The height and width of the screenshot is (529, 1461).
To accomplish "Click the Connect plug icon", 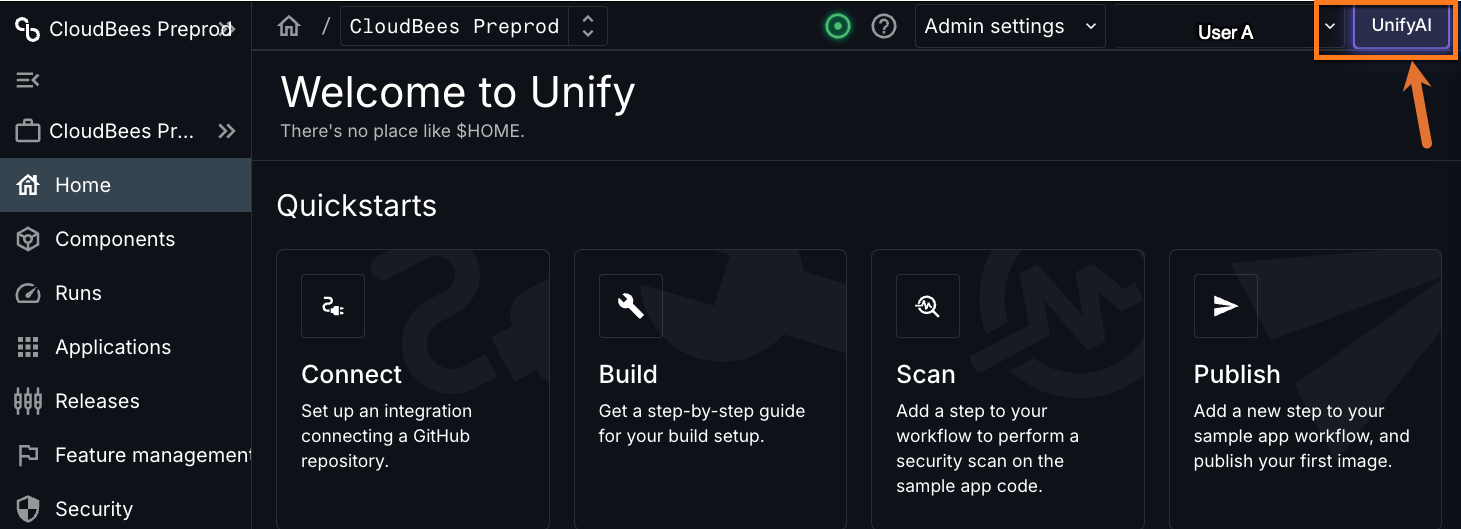I will pyautogui.click(x=333, y=306).
